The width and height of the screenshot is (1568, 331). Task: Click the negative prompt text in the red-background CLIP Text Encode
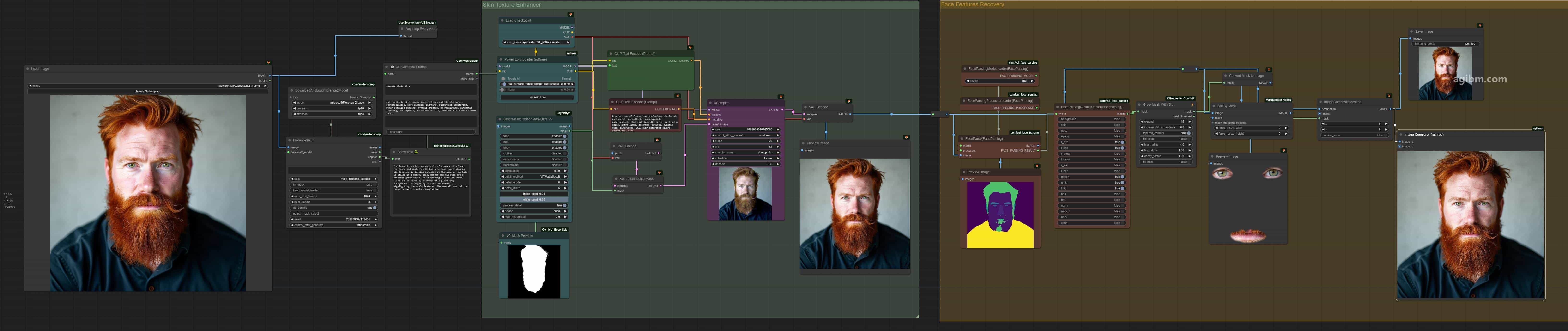(x=645, y=122)
